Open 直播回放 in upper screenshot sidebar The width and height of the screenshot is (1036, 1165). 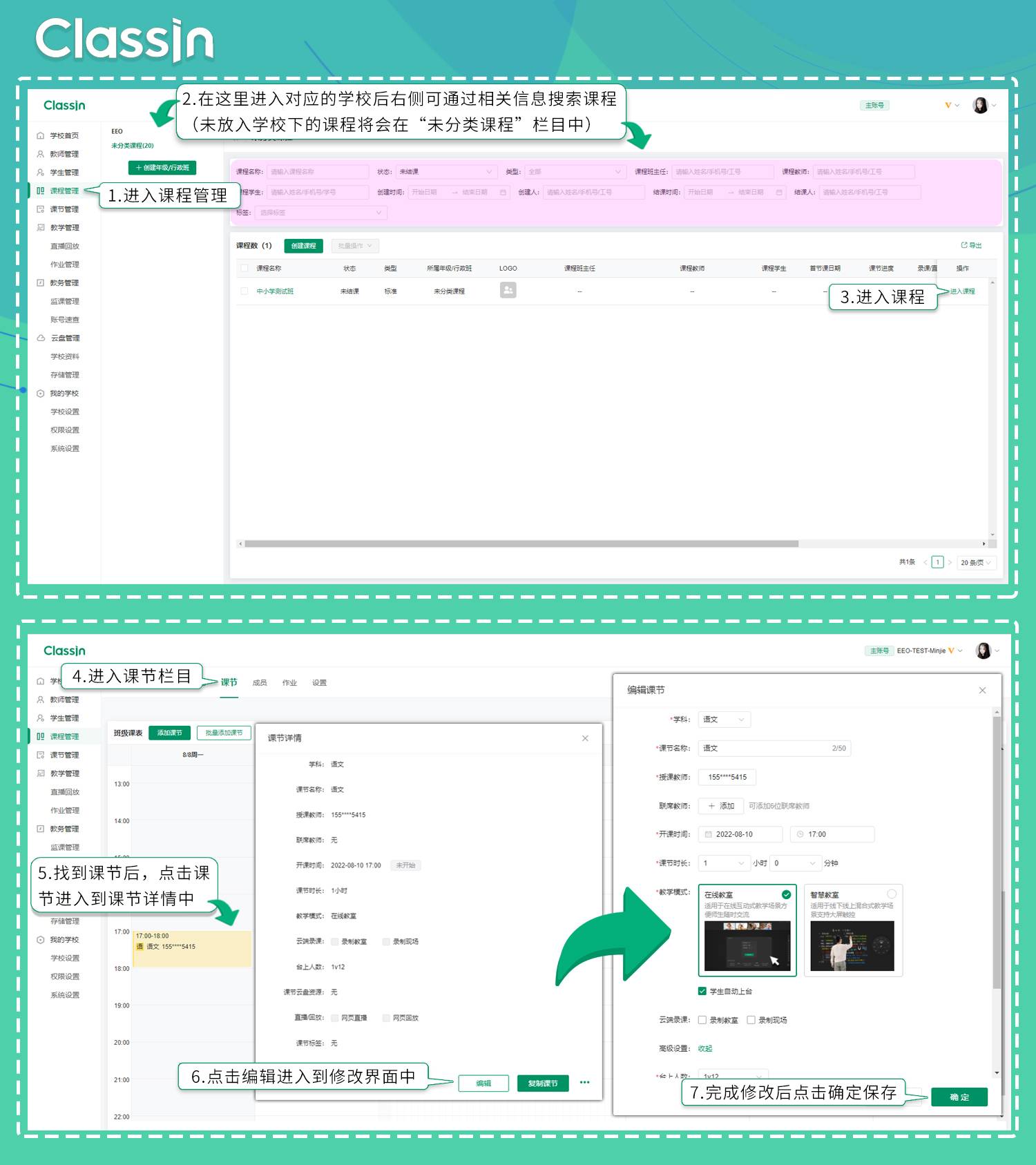65,246
